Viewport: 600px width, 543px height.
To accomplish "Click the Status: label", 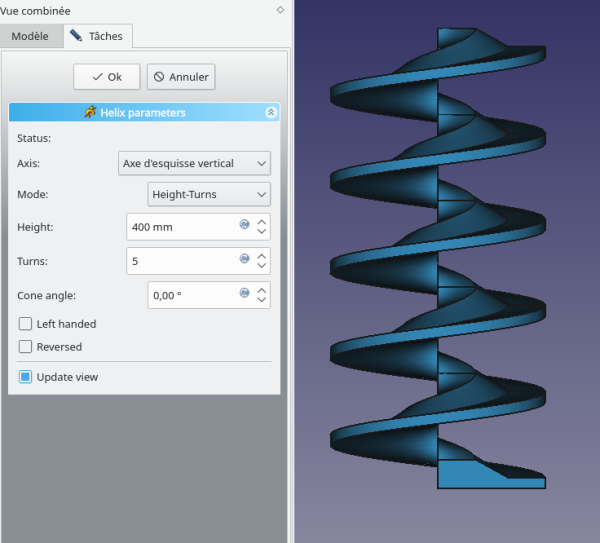I will coord(34,138).
